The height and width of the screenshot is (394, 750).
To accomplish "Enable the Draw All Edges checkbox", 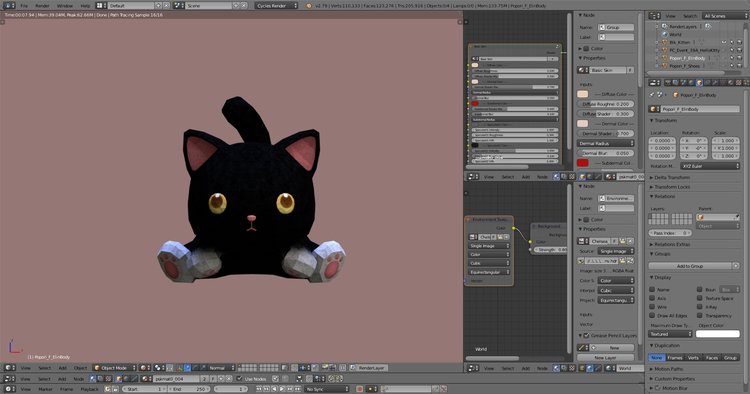I will (x=652, y=316).
